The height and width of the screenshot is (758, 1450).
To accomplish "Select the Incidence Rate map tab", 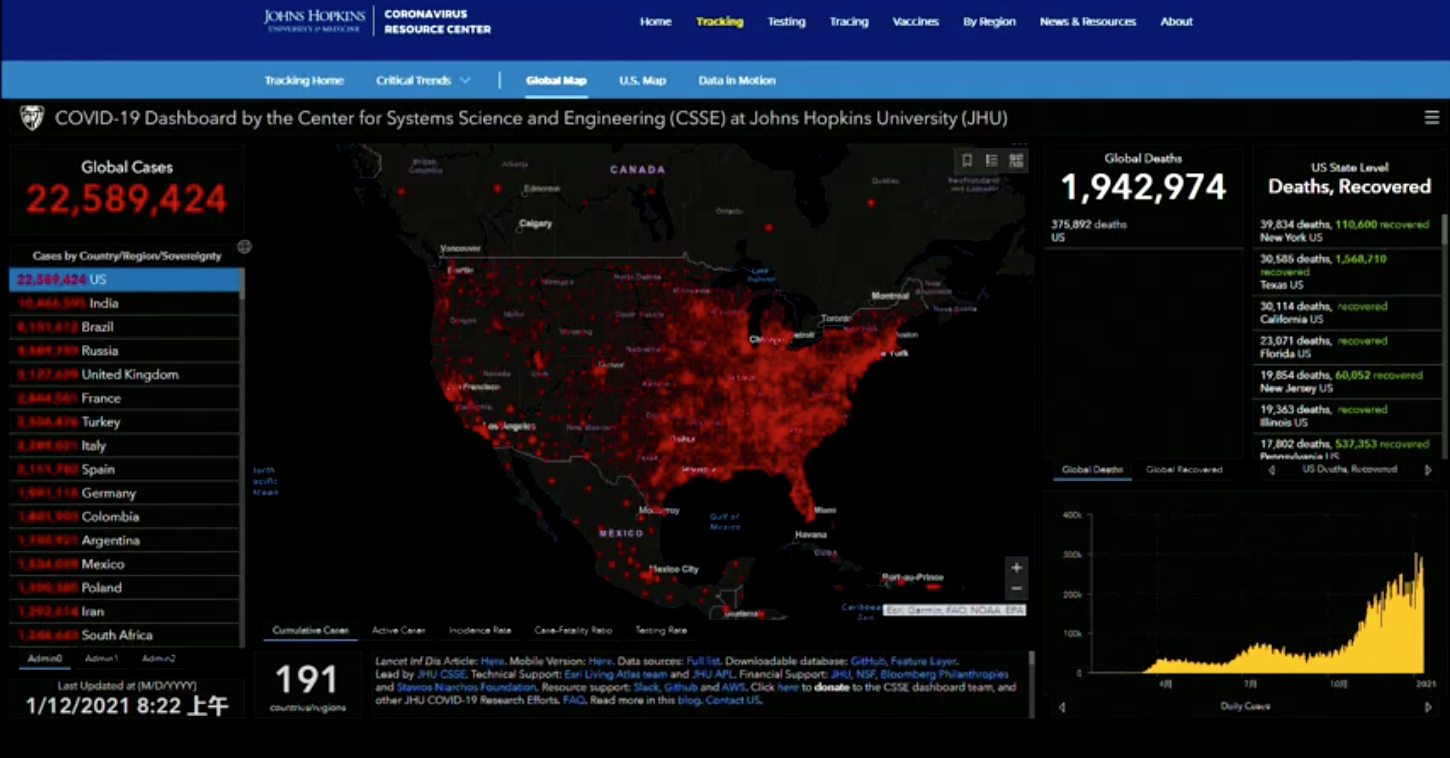I will click(x=480, y=631).
